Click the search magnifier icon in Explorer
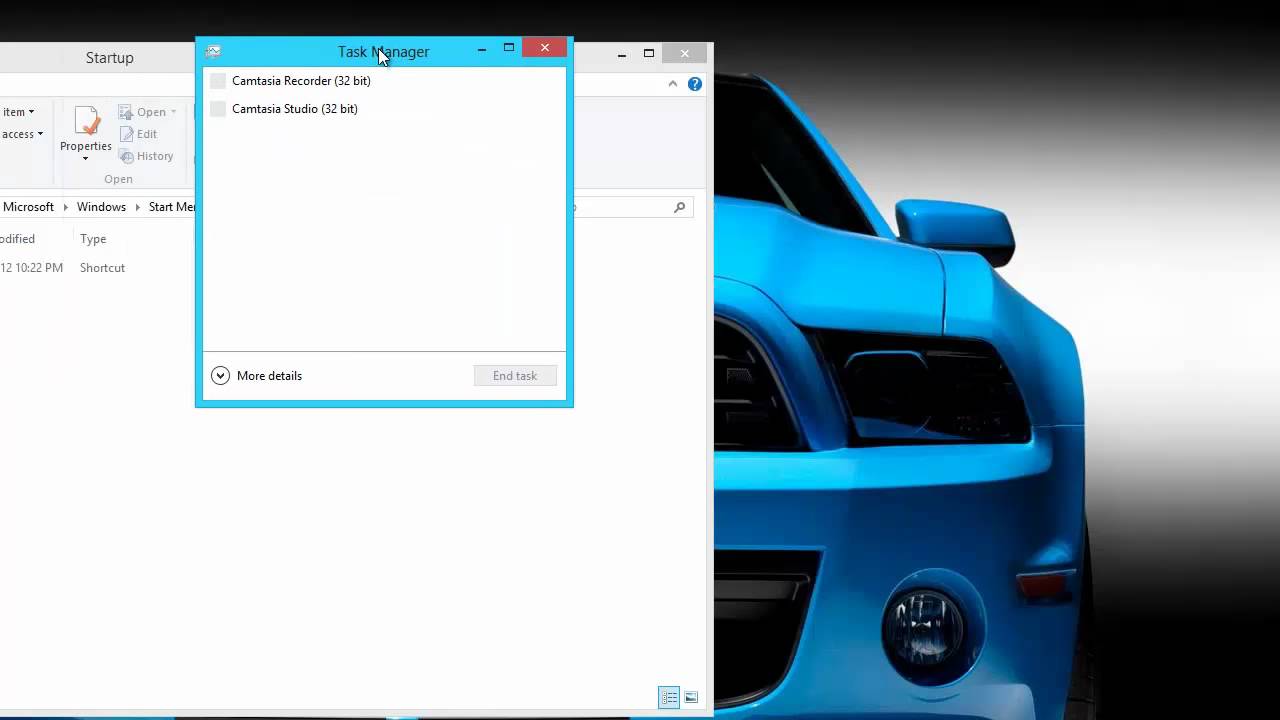Image resolution: width=1280 pixels, height=720 pixels. [680, 207]
